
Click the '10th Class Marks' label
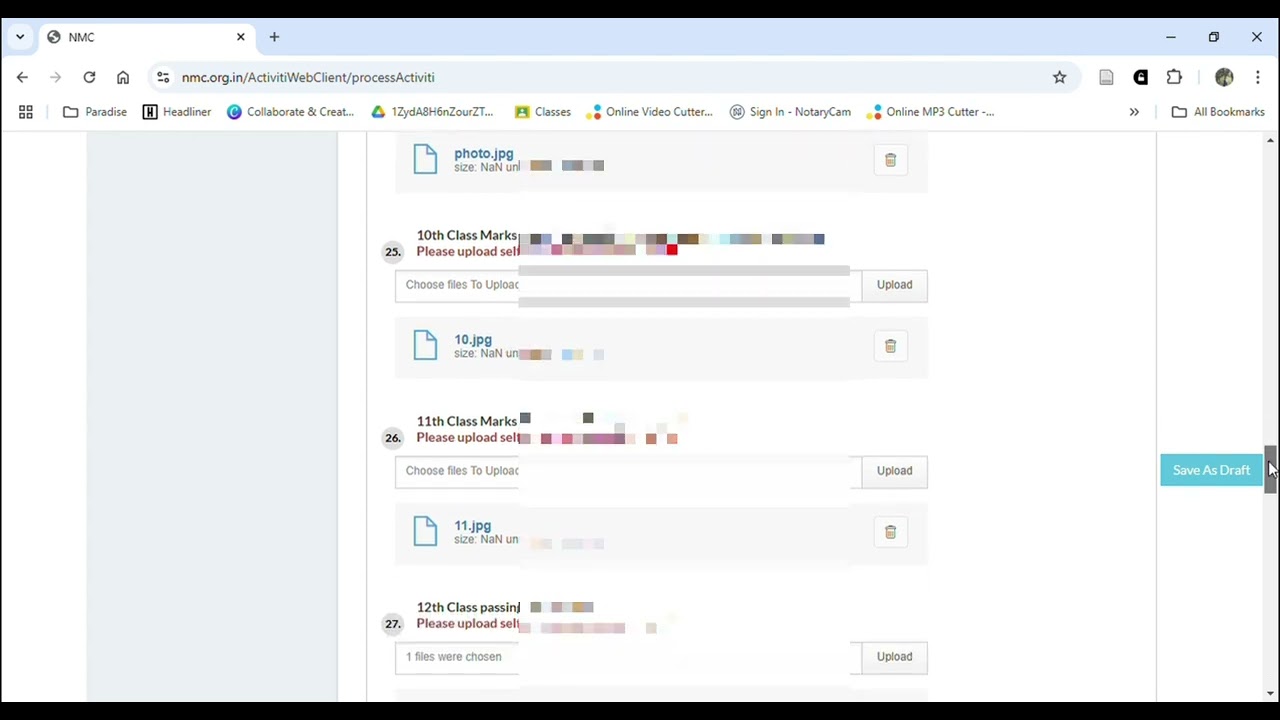coord(467,236)
